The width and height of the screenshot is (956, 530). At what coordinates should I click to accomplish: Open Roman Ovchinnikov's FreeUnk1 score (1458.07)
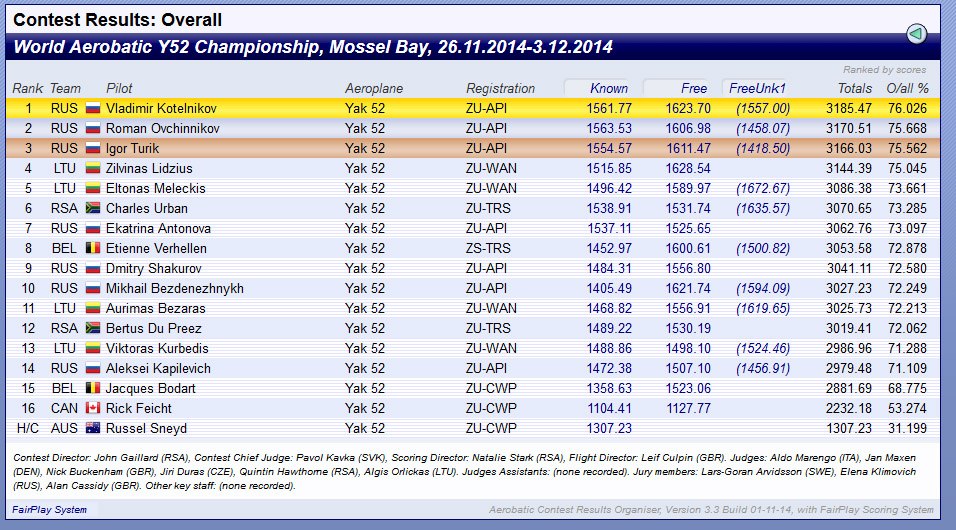763,129
